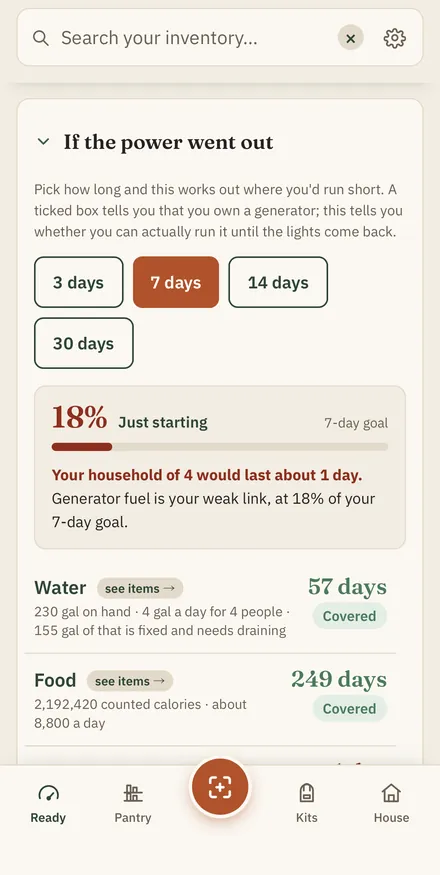Select the active 7 days option
The image size is (440, 875).
pyautogui.click(x=176, y=282)
